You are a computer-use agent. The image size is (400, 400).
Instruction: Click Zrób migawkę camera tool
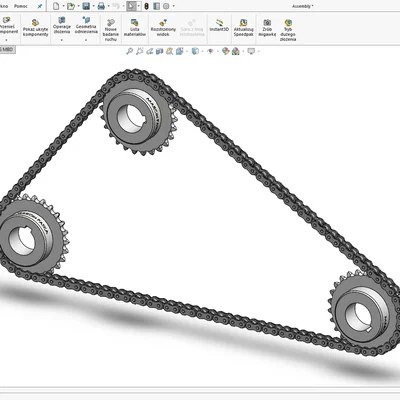pos(267,27)
